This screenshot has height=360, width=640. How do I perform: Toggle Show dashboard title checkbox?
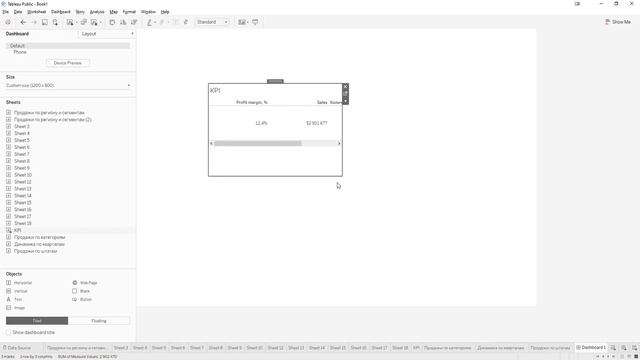[8, 332]
